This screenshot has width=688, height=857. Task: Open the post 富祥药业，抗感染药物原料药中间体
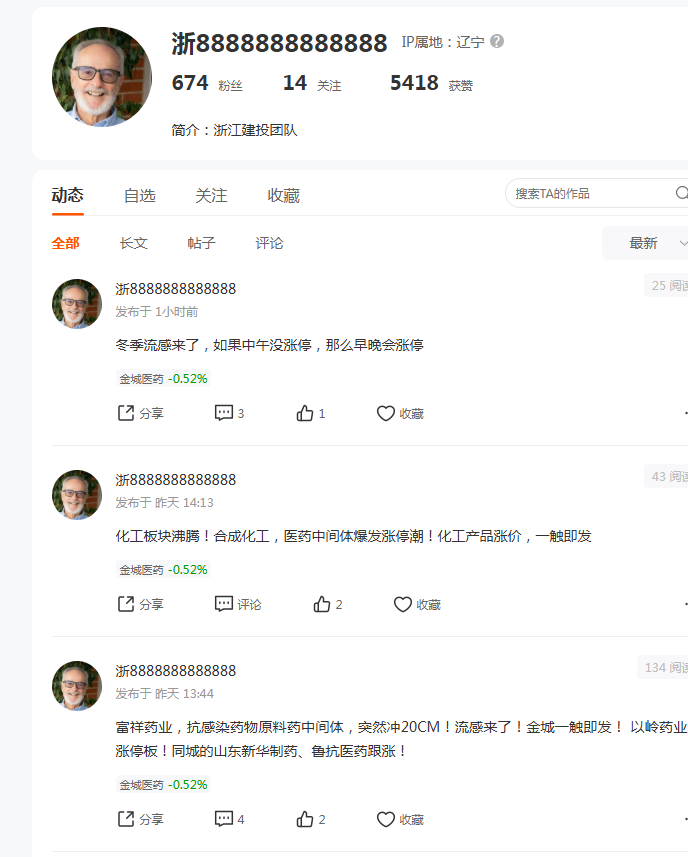pyautogui.click(x=401, y=739)
